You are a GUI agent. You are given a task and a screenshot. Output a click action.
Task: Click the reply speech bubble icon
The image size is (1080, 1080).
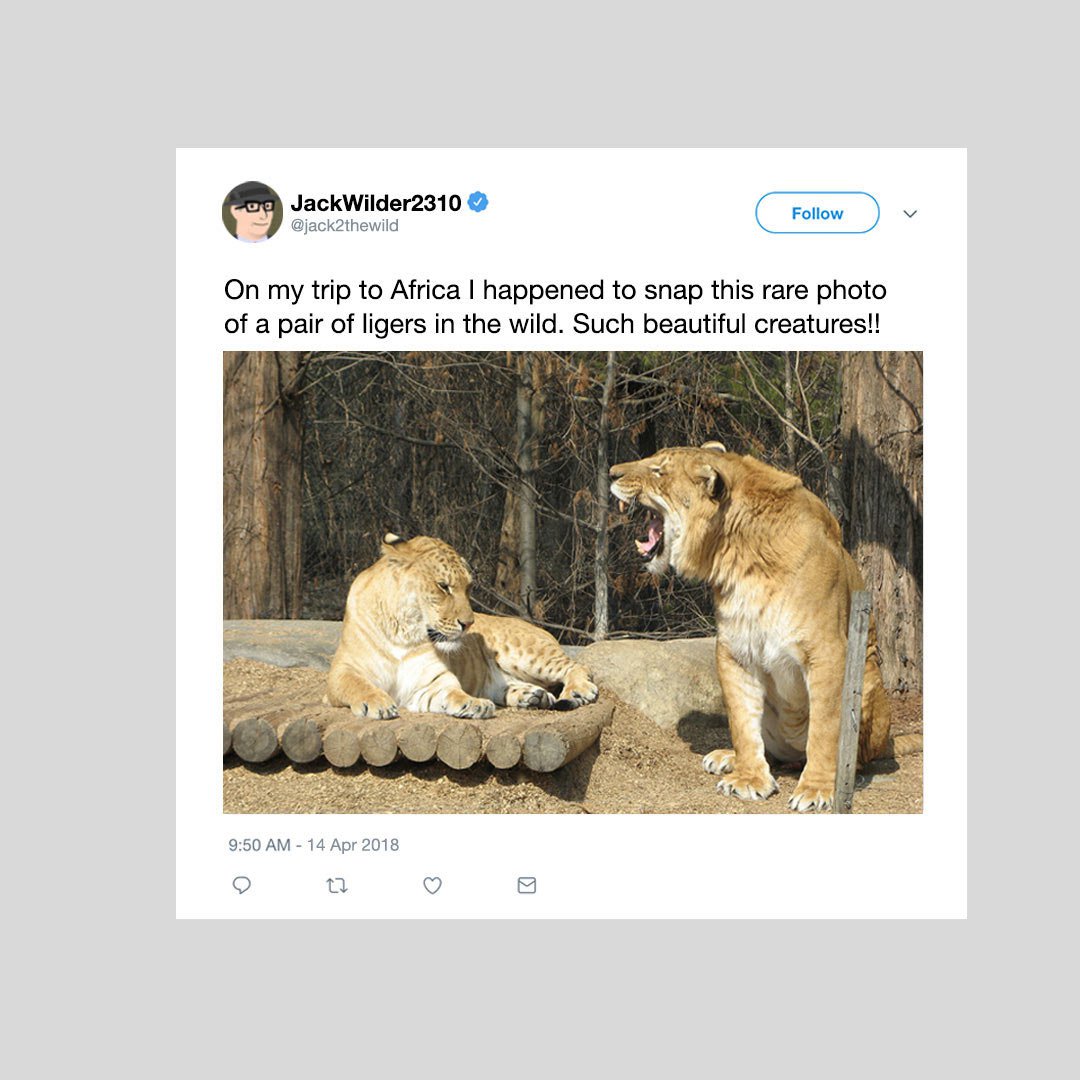coord(242,885)
